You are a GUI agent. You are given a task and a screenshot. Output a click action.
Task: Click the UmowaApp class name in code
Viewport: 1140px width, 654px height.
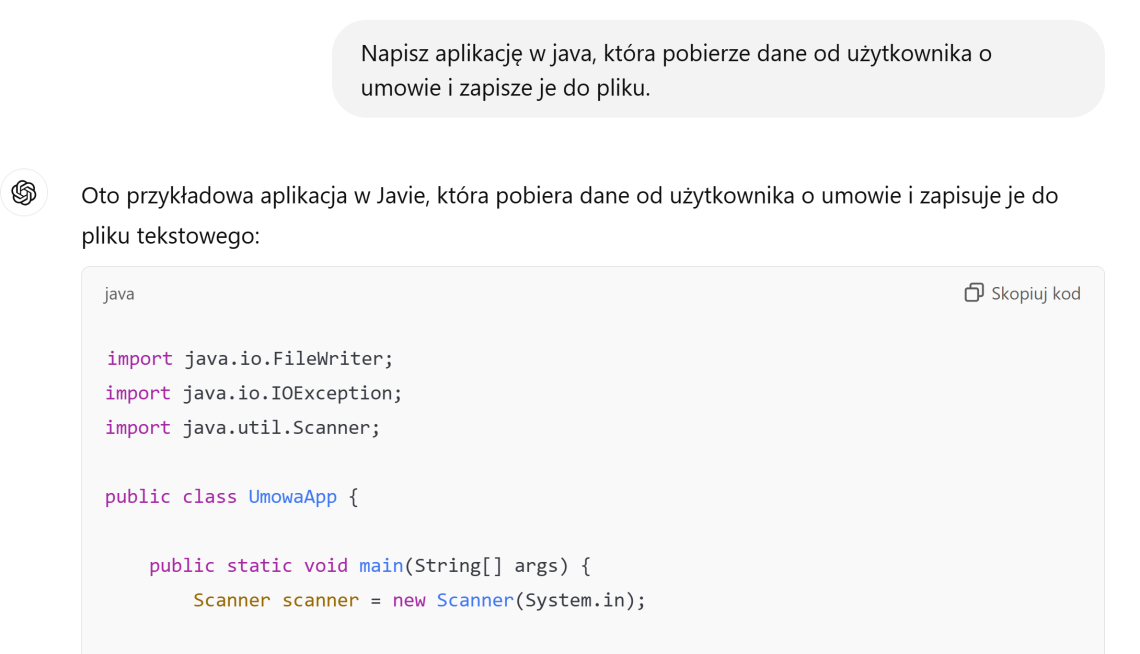point(292,496)
